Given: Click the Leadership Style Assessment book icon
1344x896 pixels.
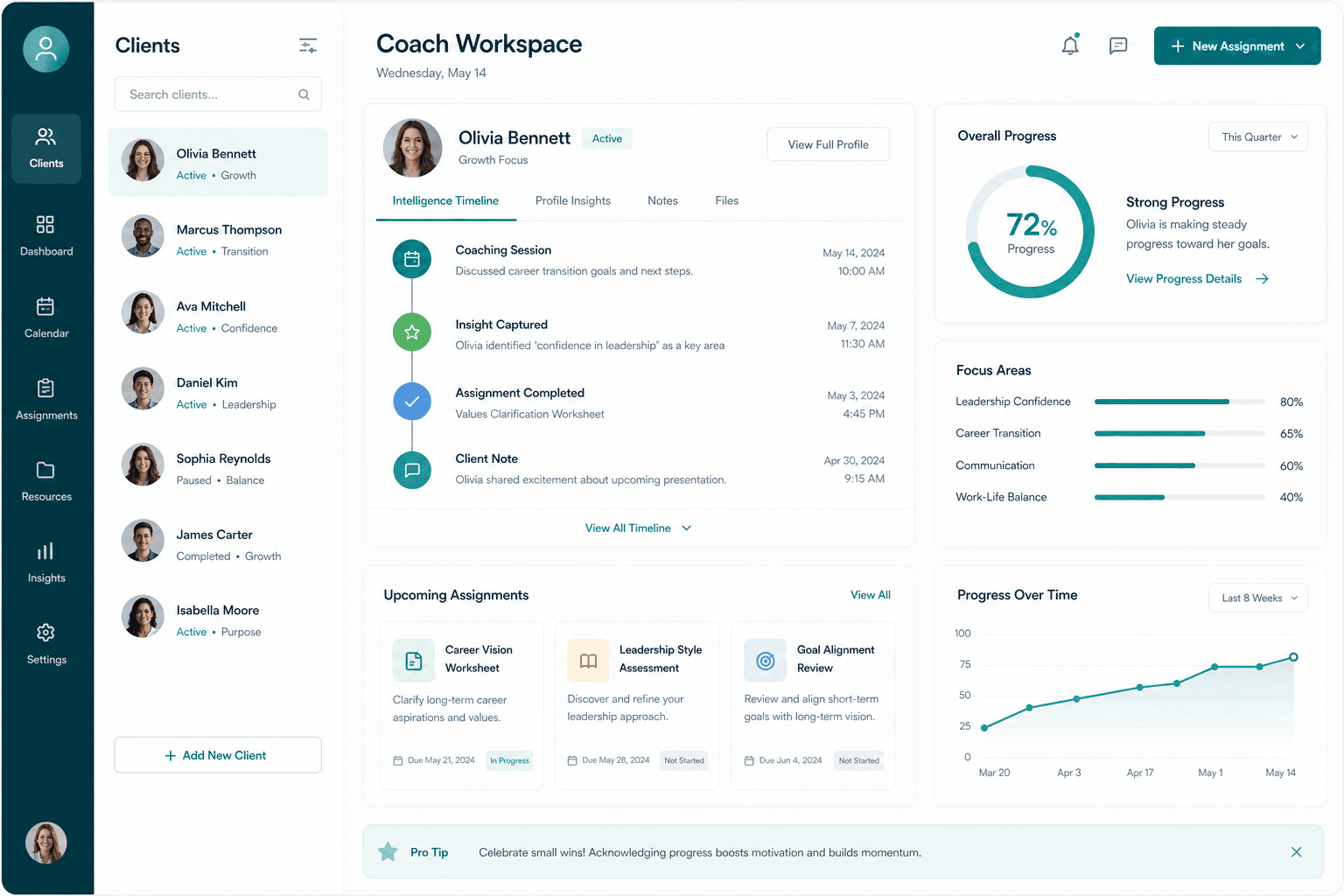Looking at the screenshot, I should 588,661.
